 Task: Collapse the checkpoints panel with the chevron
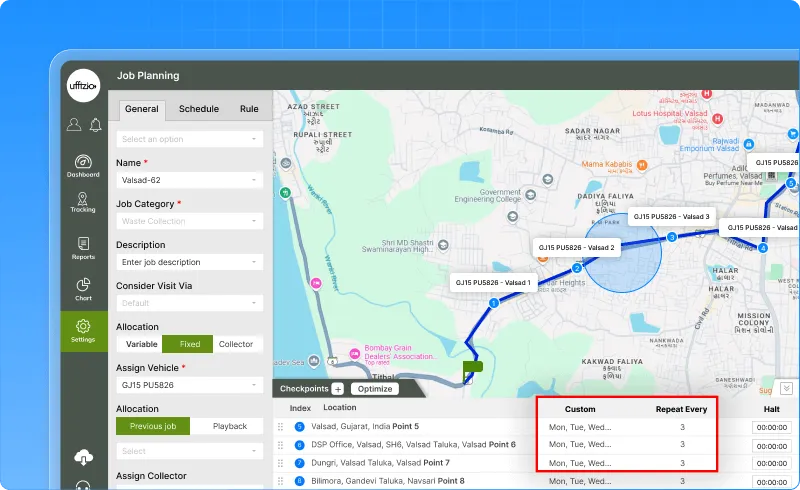(786, 389)
